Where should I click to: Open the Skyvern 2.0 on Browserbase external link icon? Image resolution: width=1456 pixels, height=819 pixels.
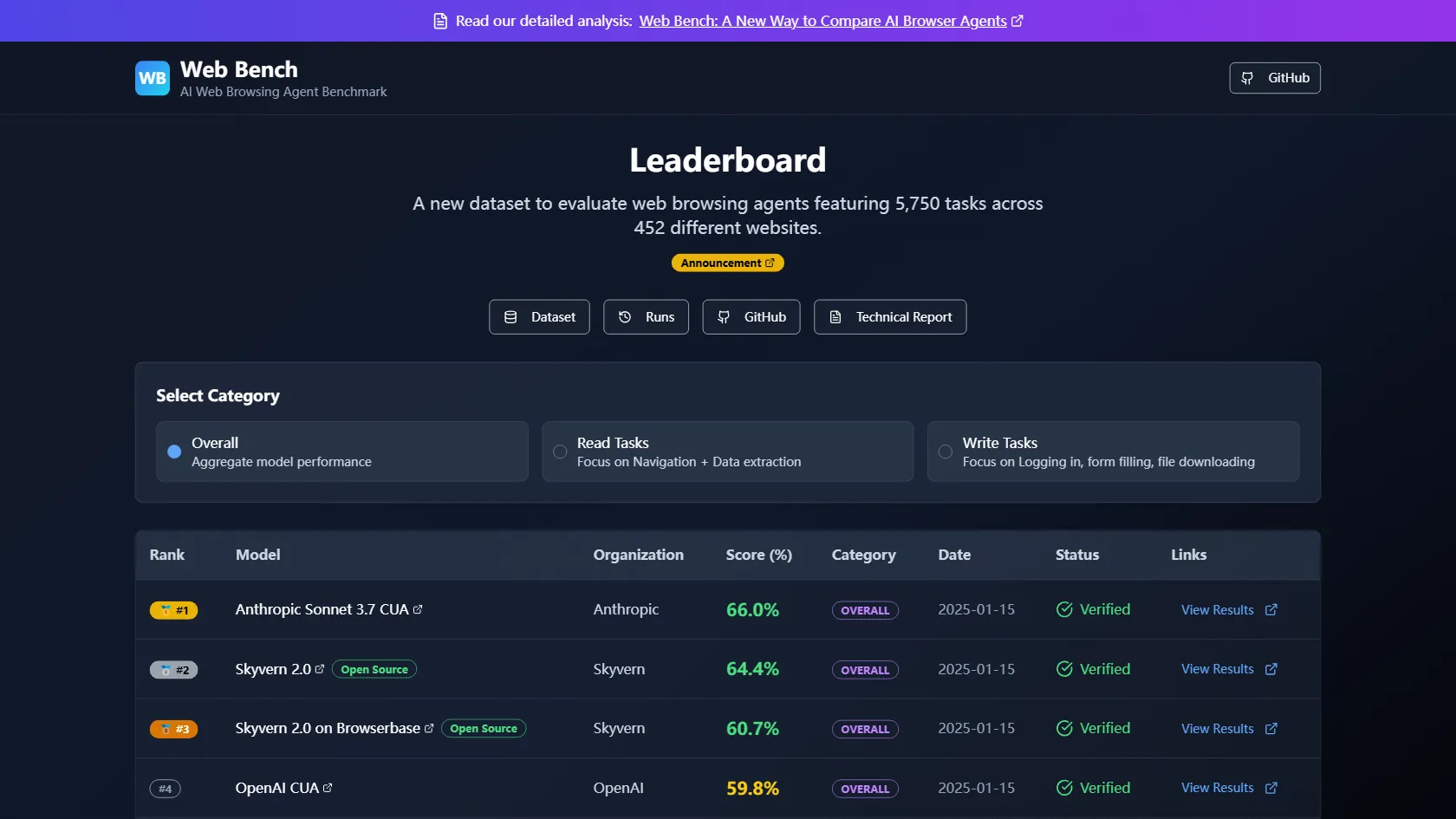[429, 729]
